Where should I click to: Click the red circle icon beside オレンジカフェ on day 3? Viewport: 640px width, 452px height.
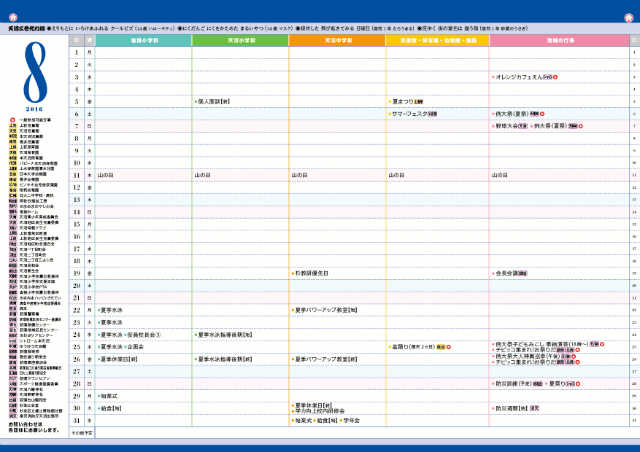click(x=556, y=77)
